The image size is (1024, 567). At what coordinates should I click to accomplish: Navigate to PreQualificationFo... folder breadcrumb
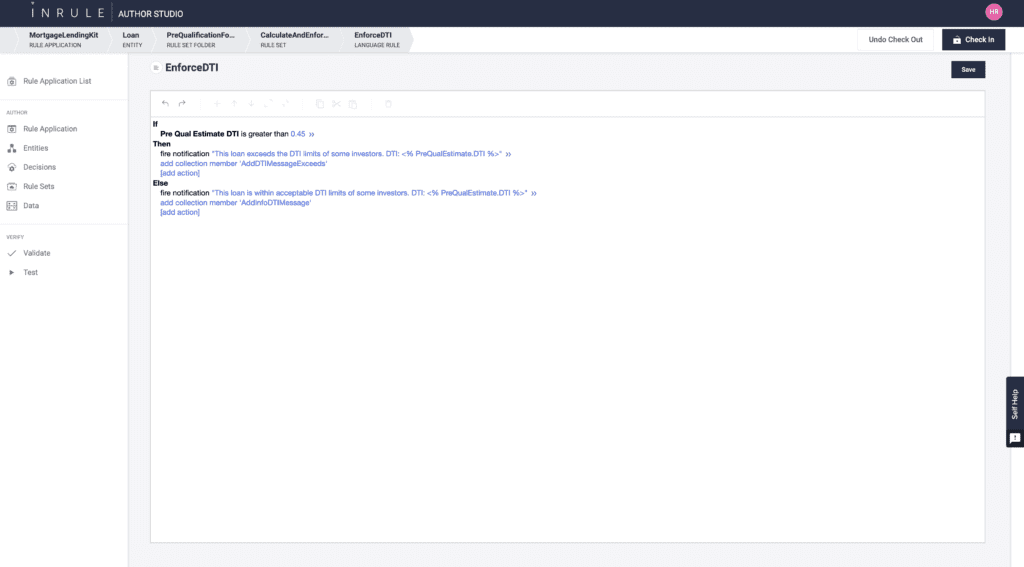click(x=200, y=39)
